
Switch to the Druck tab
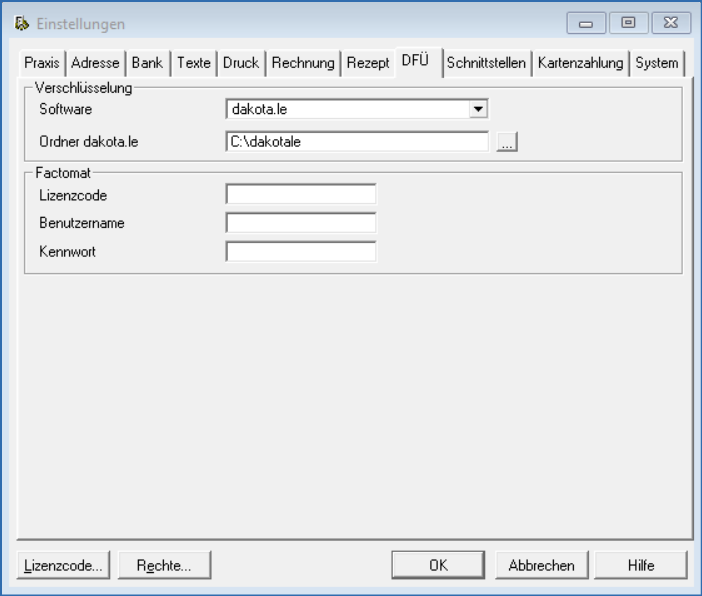pyautogui.click(x=241, y=63)
